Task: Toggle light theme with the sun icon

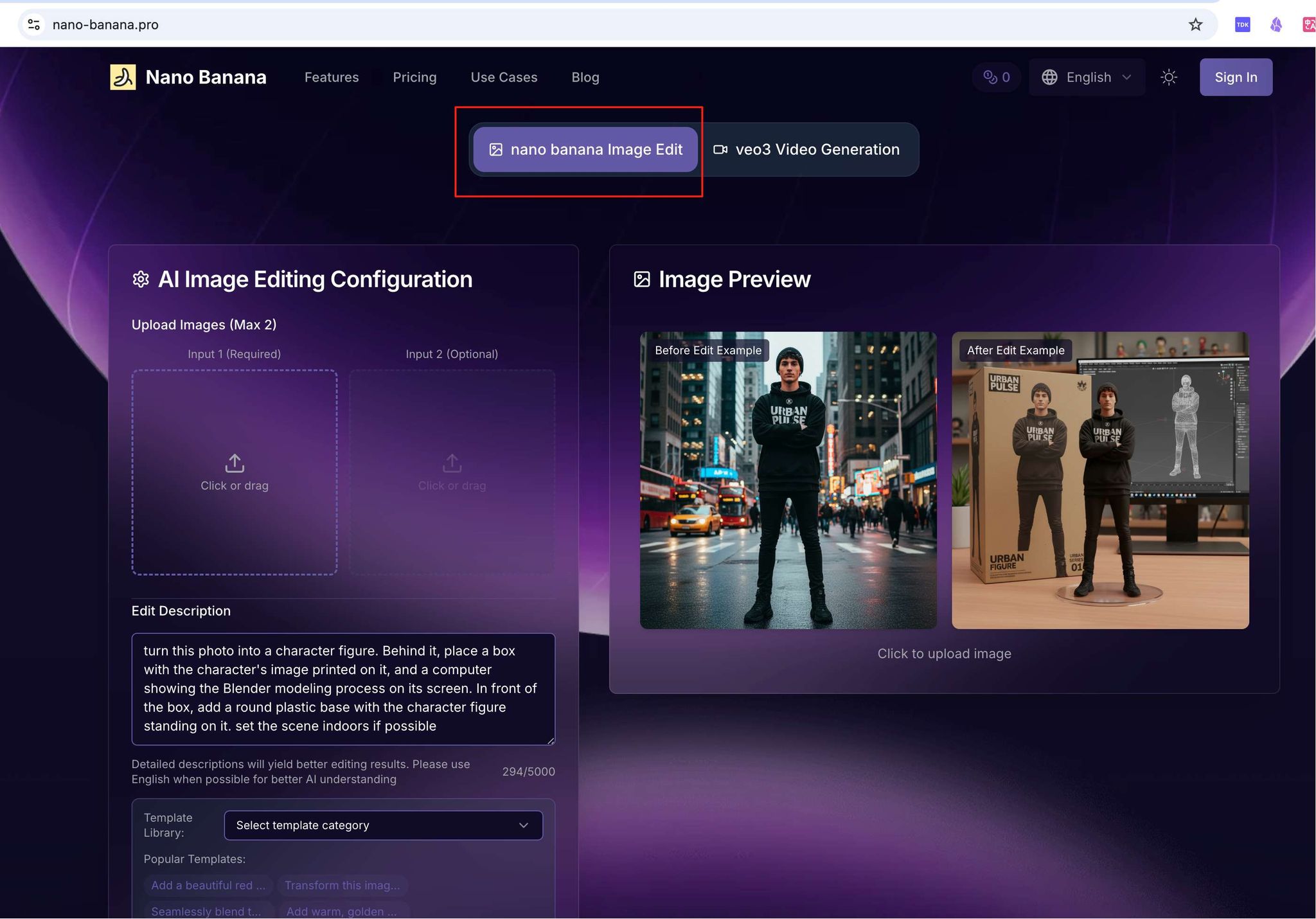Action: (x=1169, y=77)
